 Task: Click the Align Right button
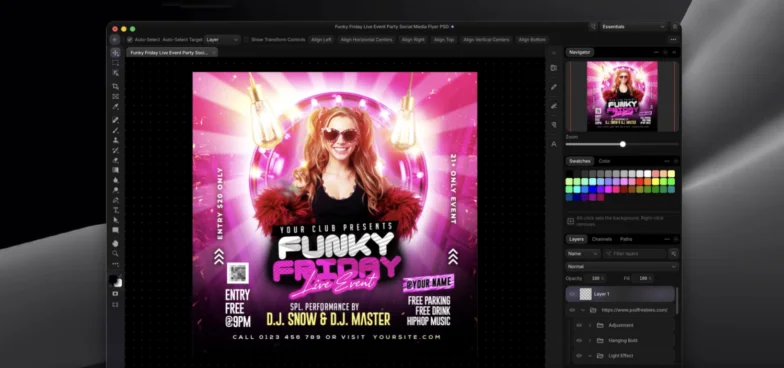[412, 40]
